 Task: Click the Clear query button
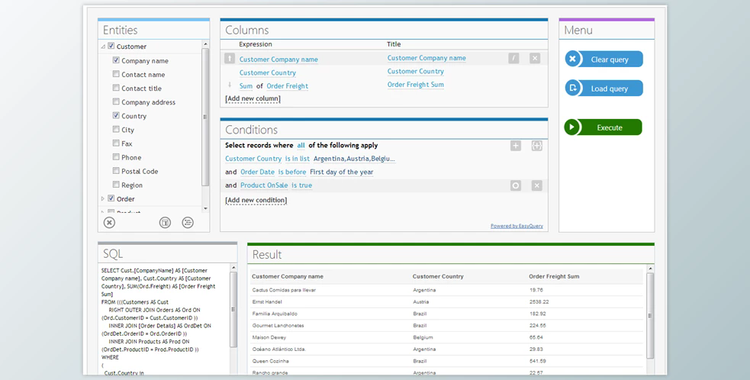(604, 59)
